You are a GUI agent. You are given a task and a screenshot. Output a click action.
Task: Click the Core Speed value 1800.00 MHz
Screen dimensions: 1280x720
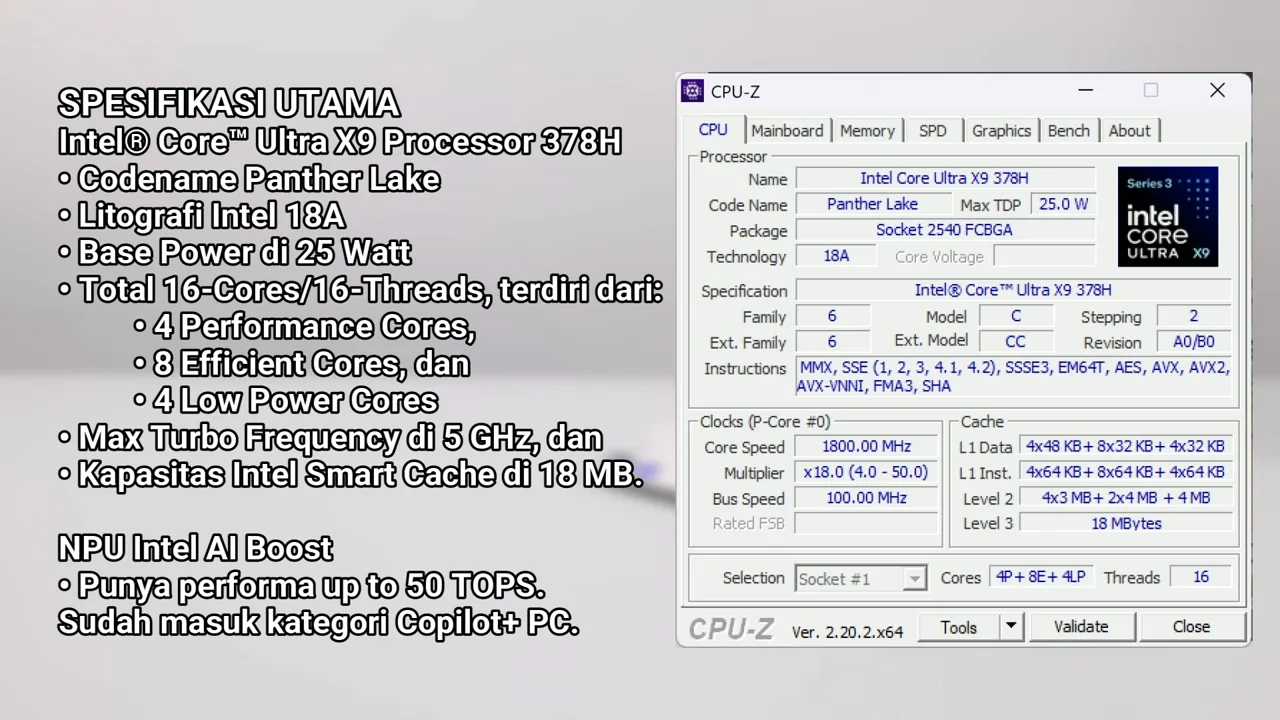tap(866, 447)
